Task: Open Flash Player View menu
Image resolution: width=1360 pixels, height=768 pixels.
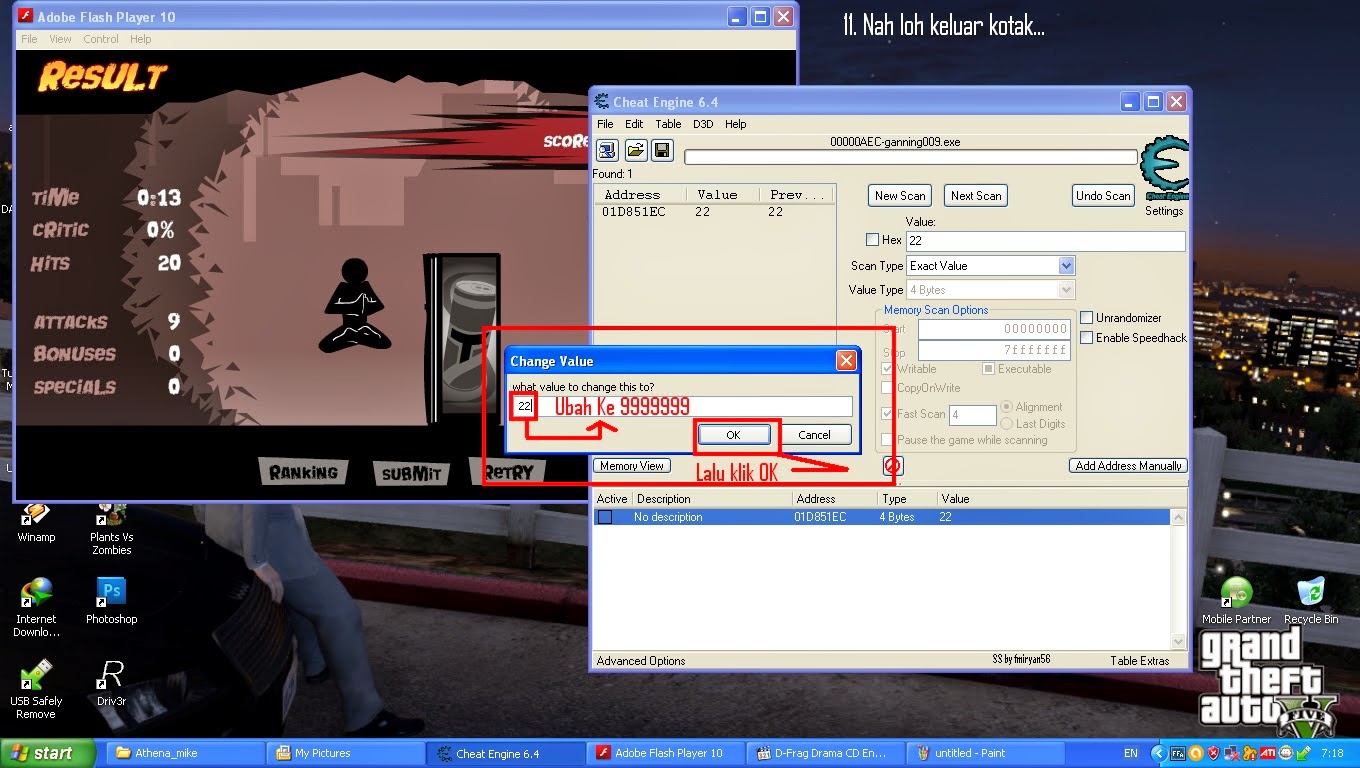Action: 60,39
